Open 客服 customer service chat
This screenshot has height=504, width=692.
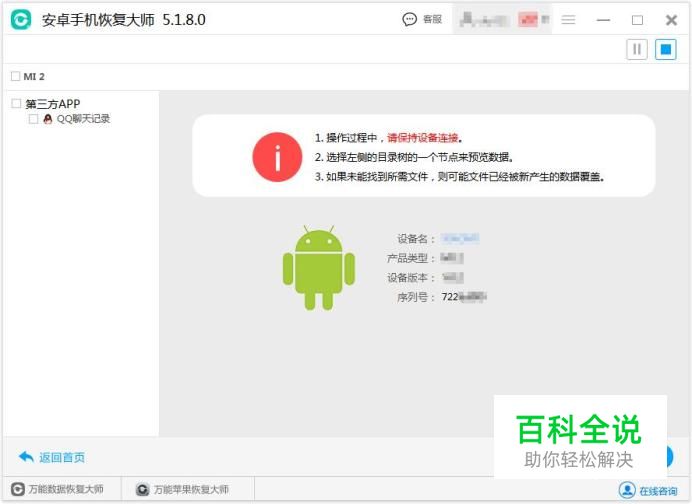pos(422,19)
